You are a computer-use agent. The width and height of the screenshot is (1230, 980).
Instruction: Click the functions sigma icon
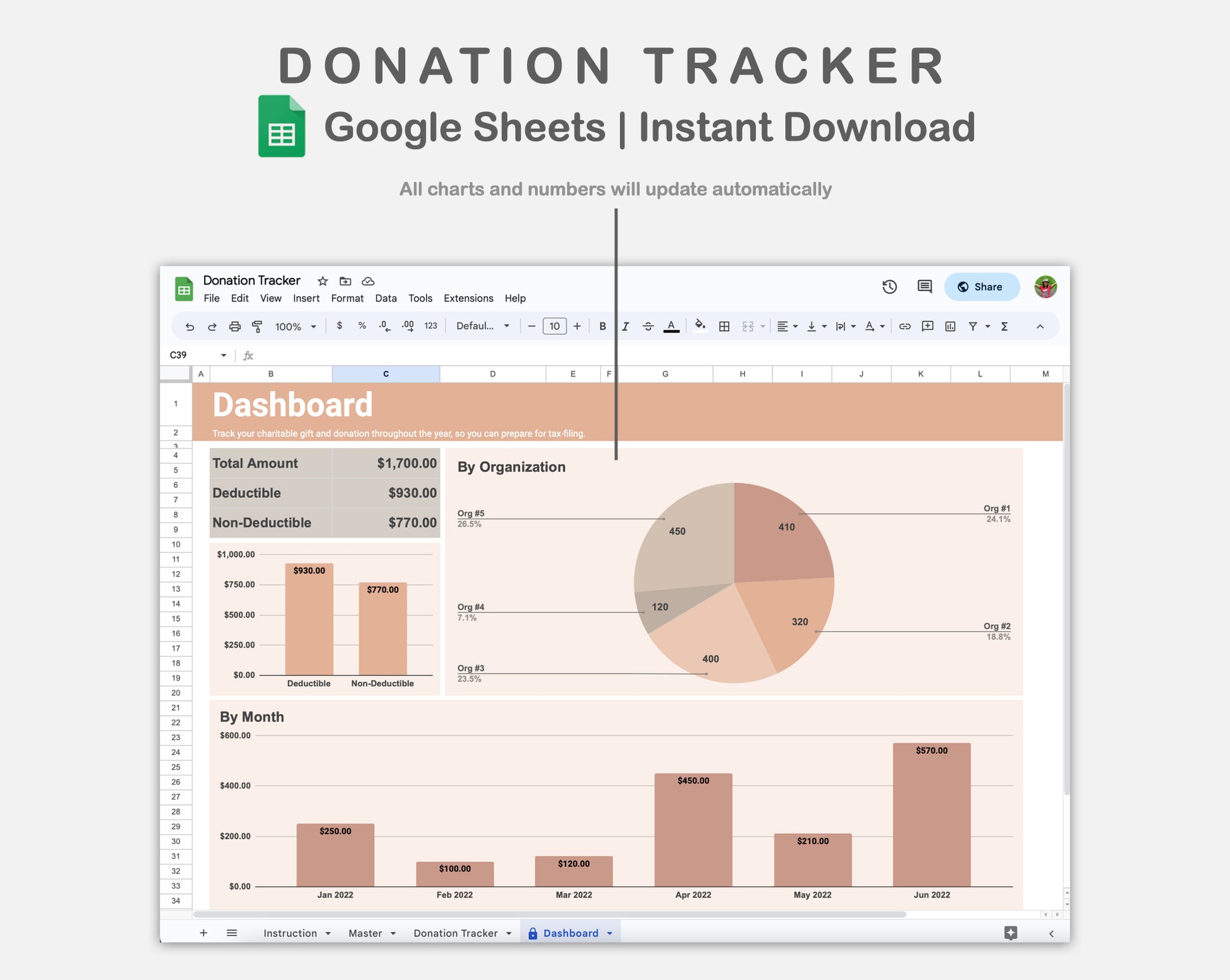tap(1004, 326)
